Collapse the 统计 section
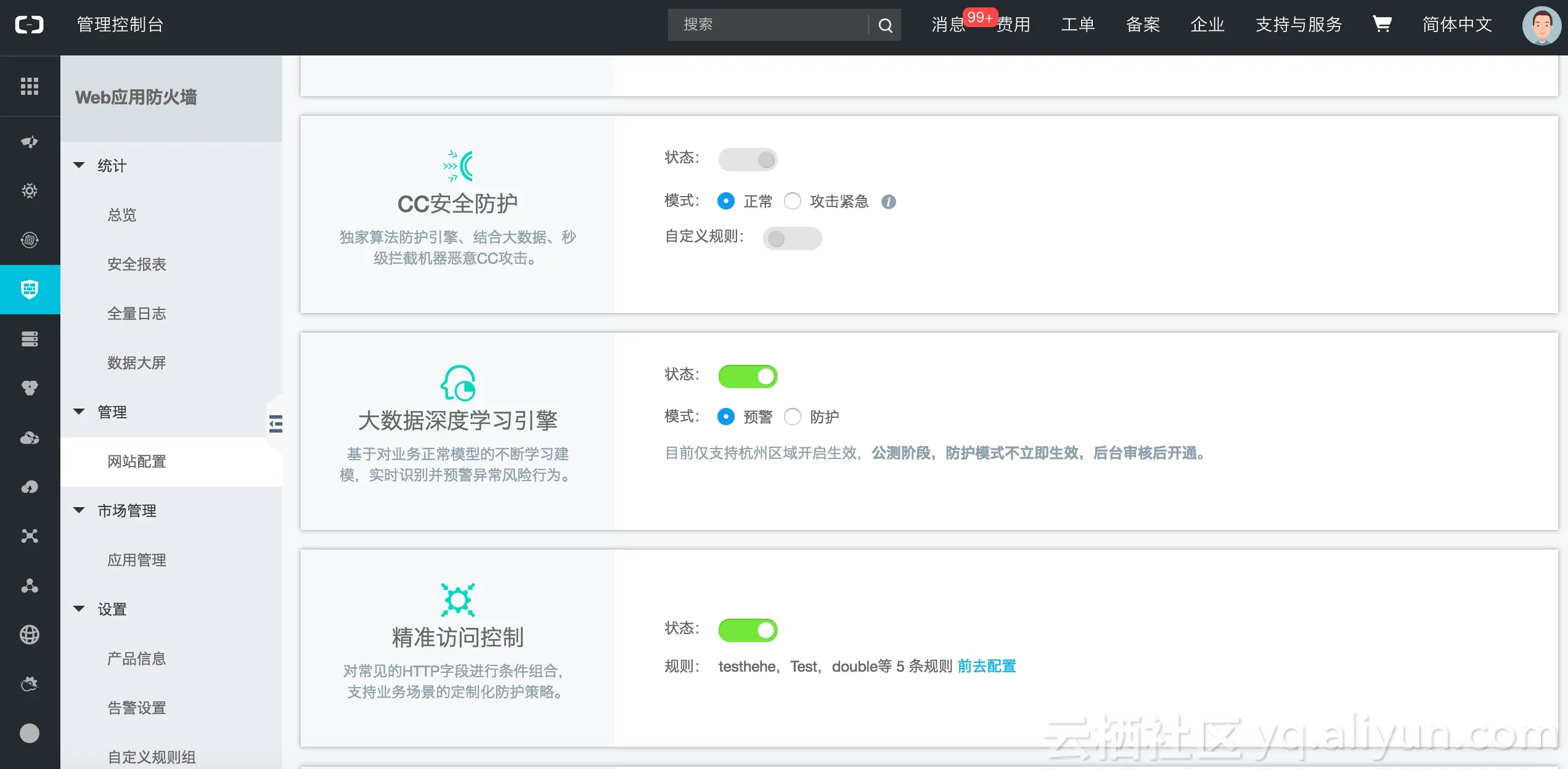 [x=79, y=165]
